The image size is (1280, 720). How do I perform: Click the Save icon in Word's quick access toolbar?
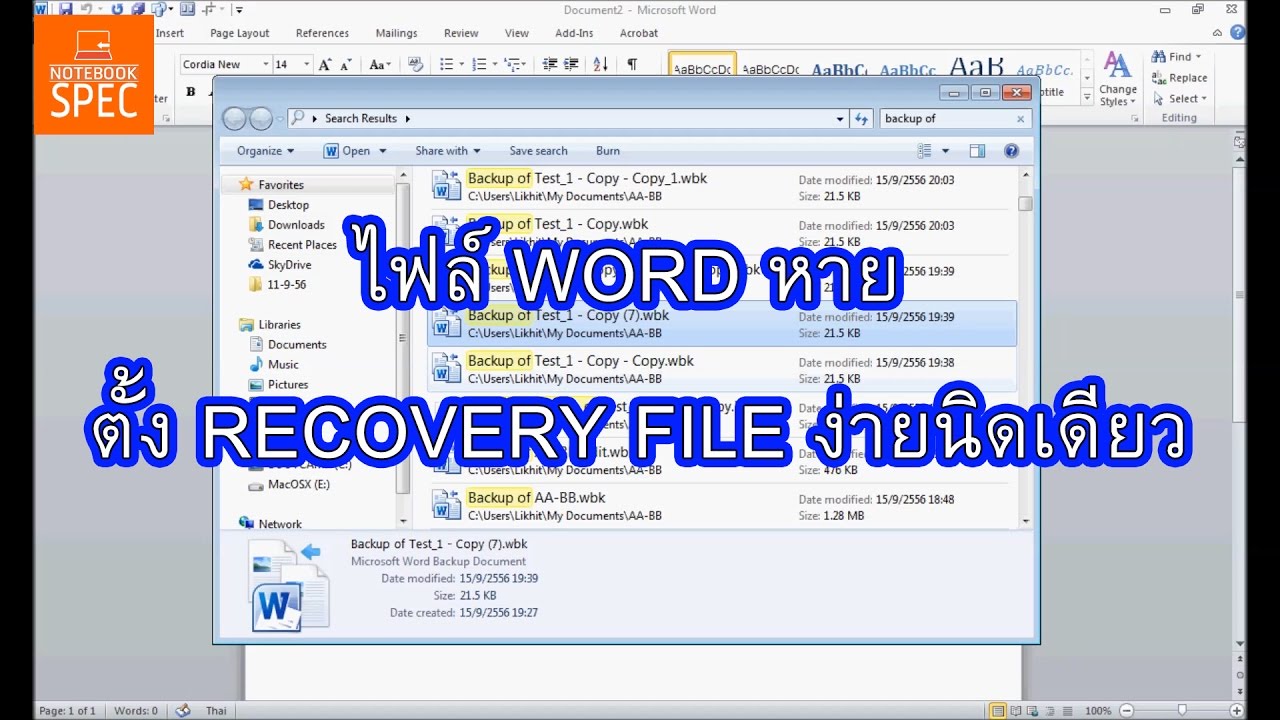click(x=66, y=9)
